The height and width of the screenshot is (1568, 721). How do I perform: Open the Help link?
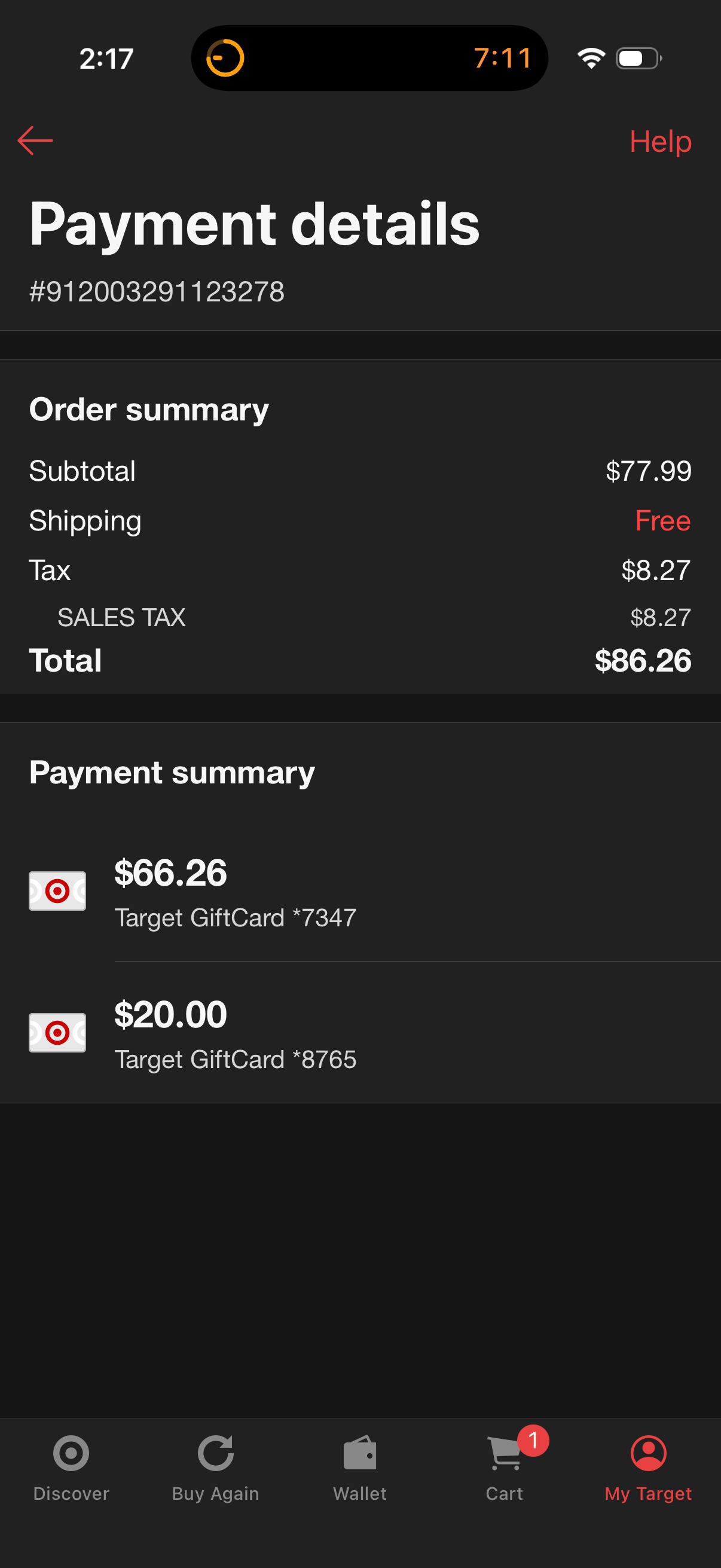660,142
